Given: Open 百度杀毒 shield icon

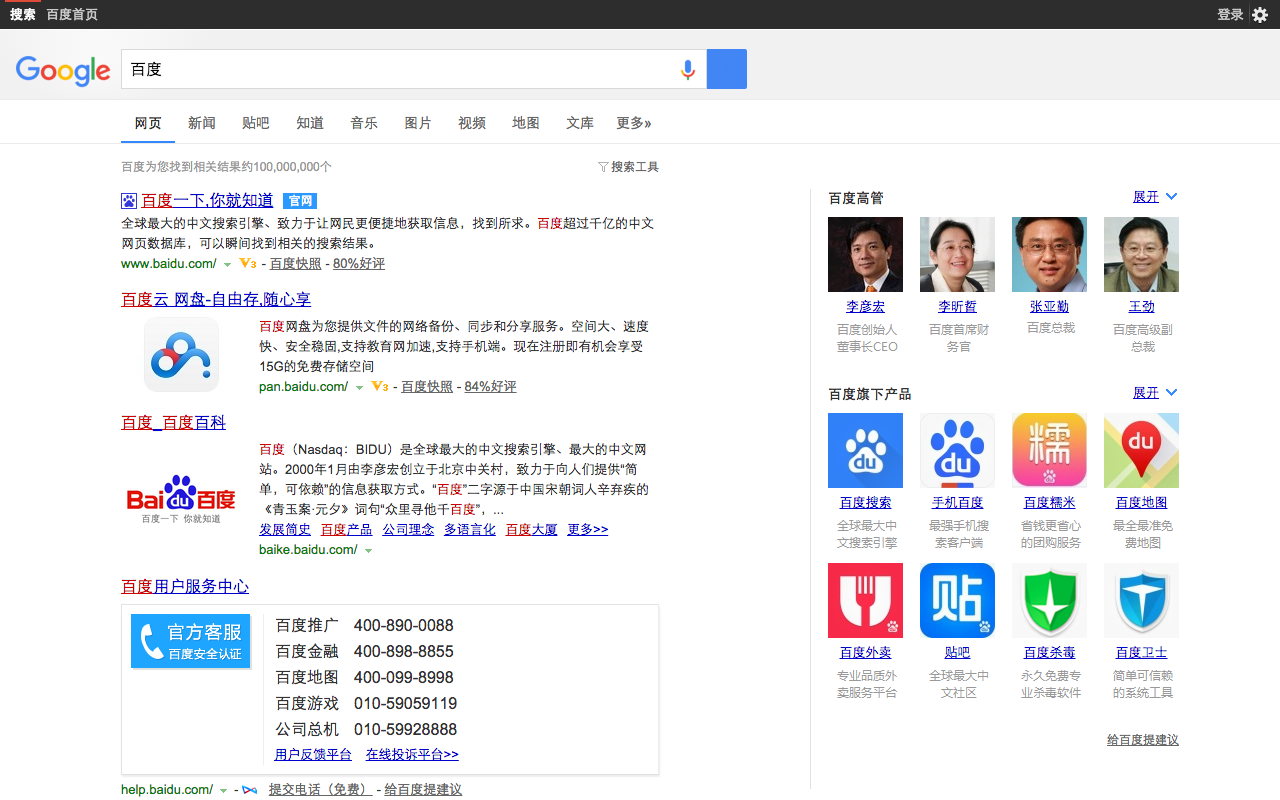Looking at the screenshot, I should click(x=1049, y=600).
